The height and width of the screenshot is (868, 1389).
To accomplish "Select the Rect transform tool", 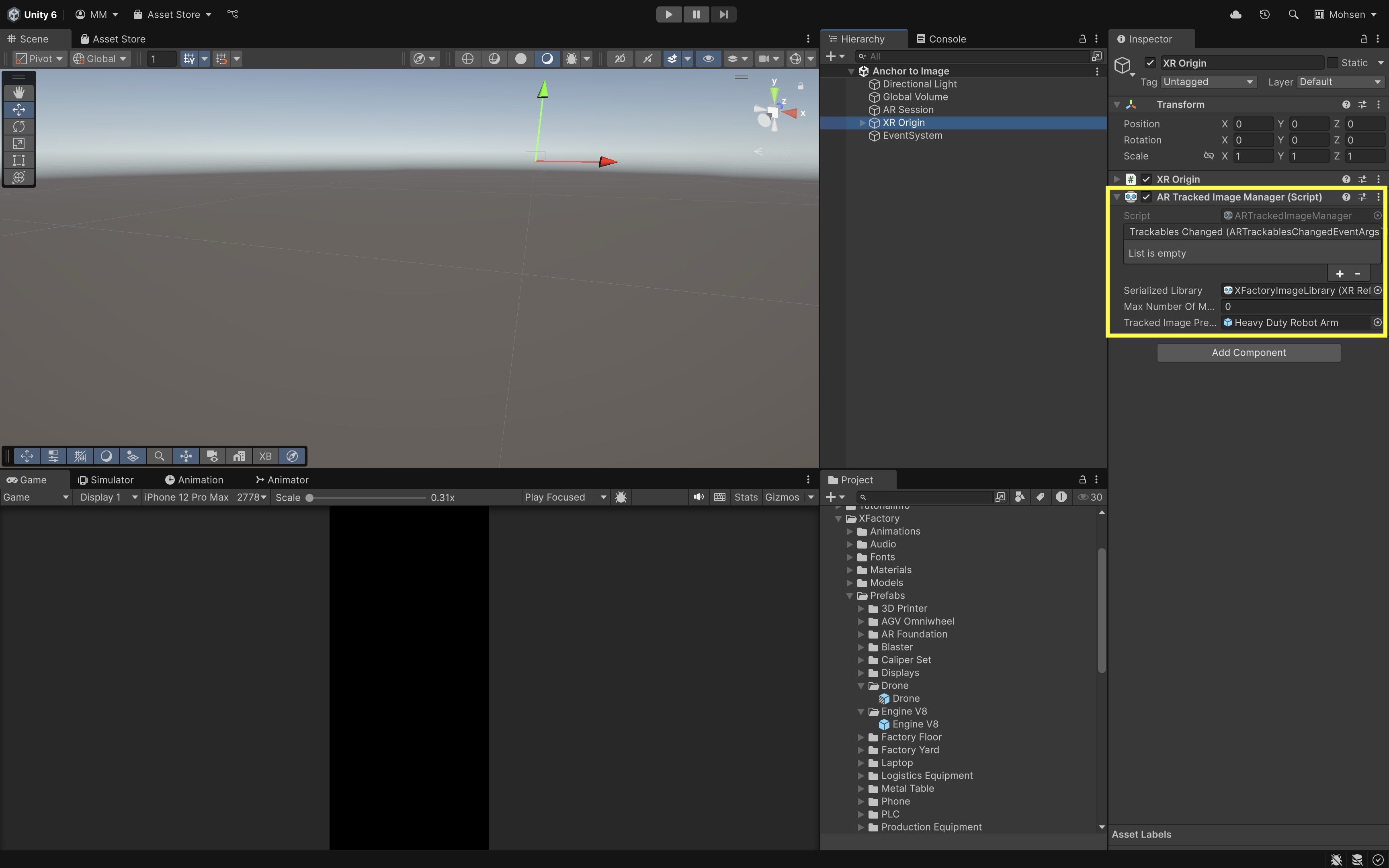I will pos(18,160).
